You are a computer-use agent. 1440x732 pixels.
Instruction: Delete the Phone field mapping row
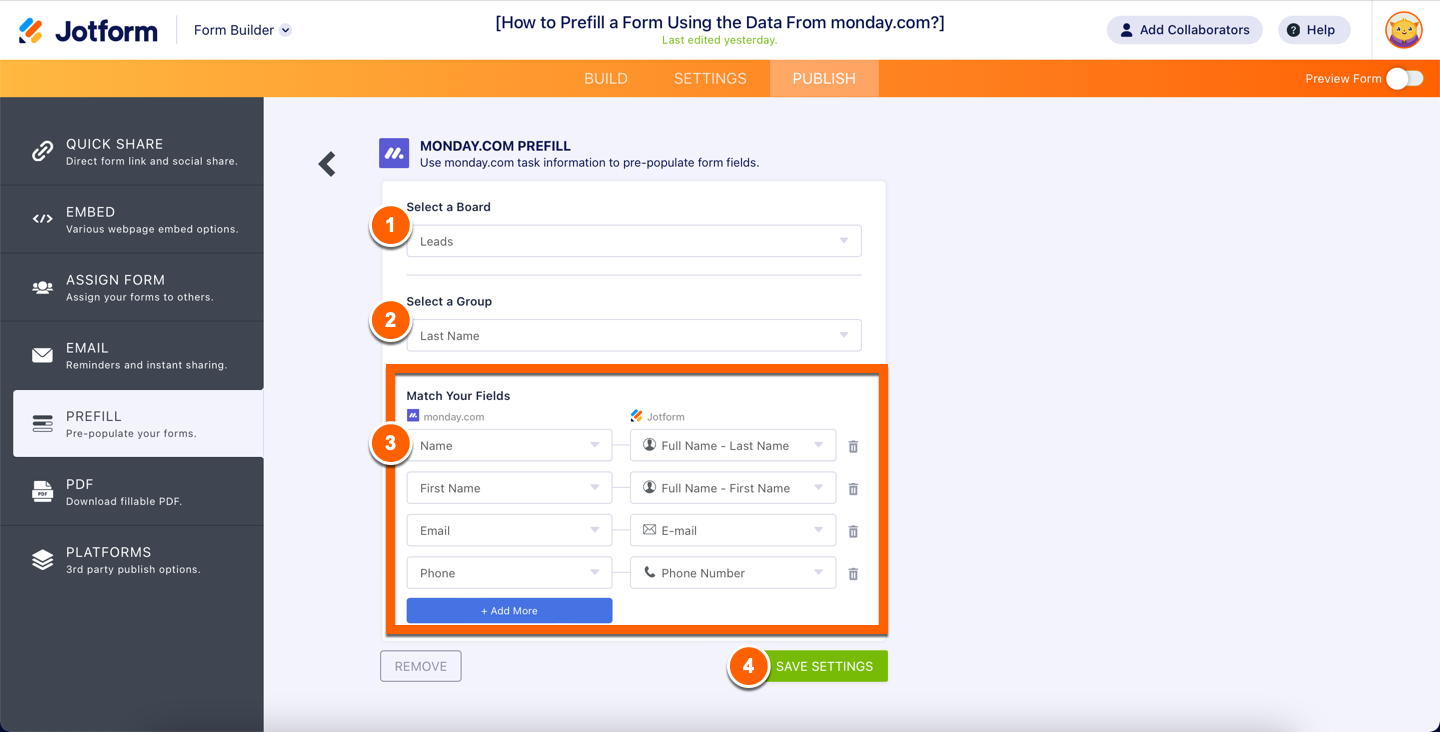[x=853, y=574]
